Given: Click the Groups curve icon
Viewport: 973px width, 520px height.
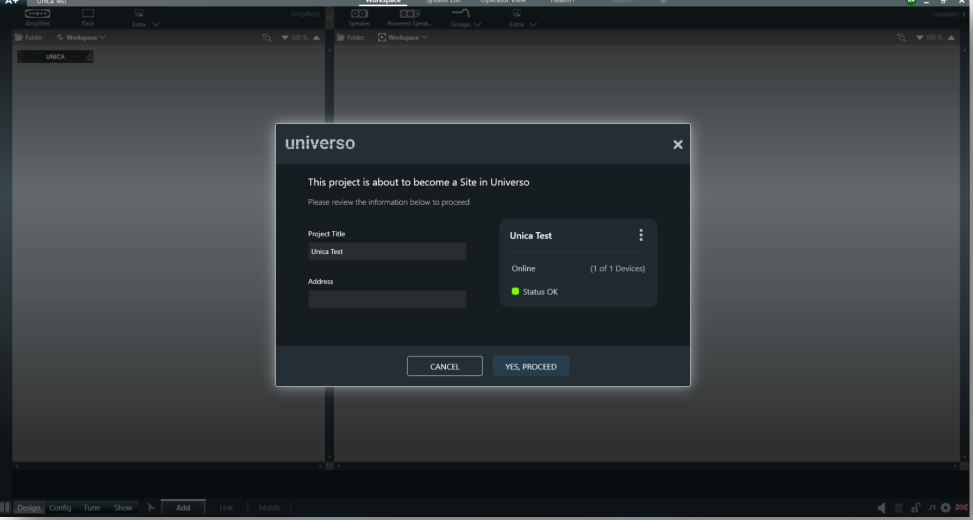Looking at the screenshot, I should point(460,14).
